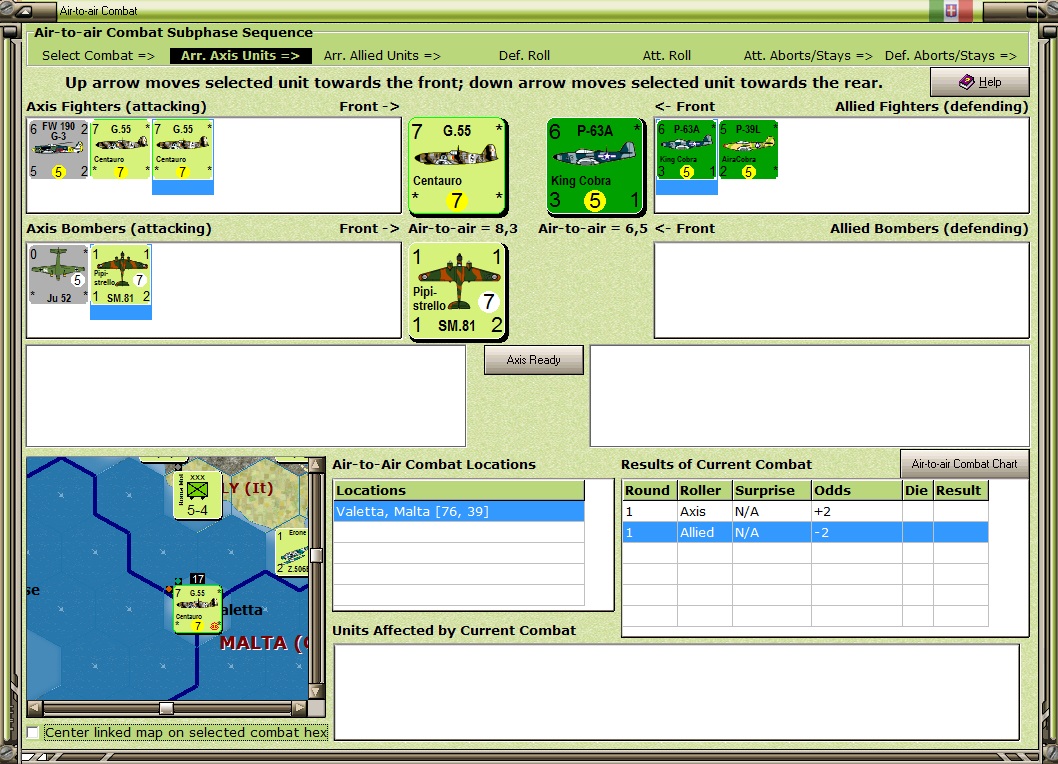
Task: Click the Locations column header
Action: tap(459, 491)
